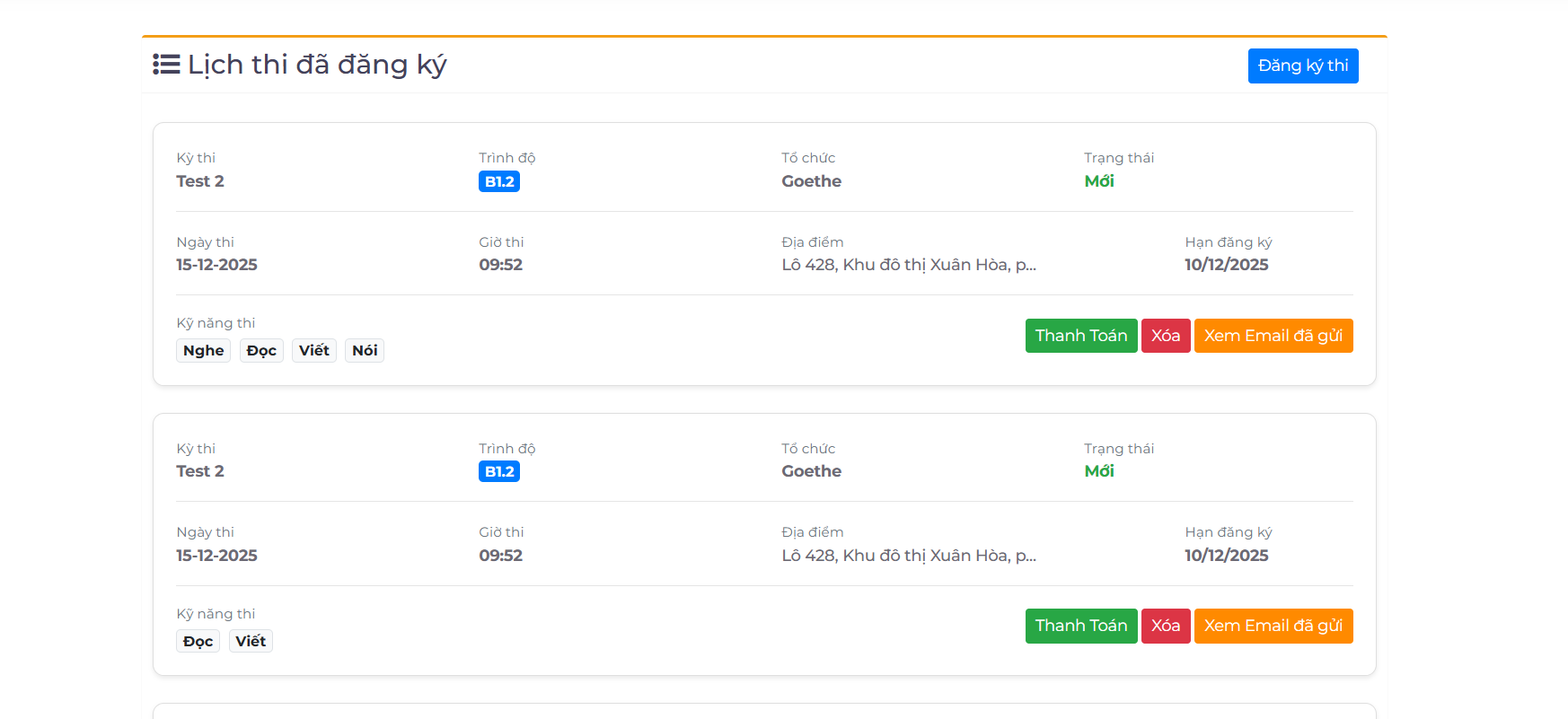This screenshot has width=1568, height=719.
Task: Click the B1.2 level badge in second card
Action: point(499,471)
